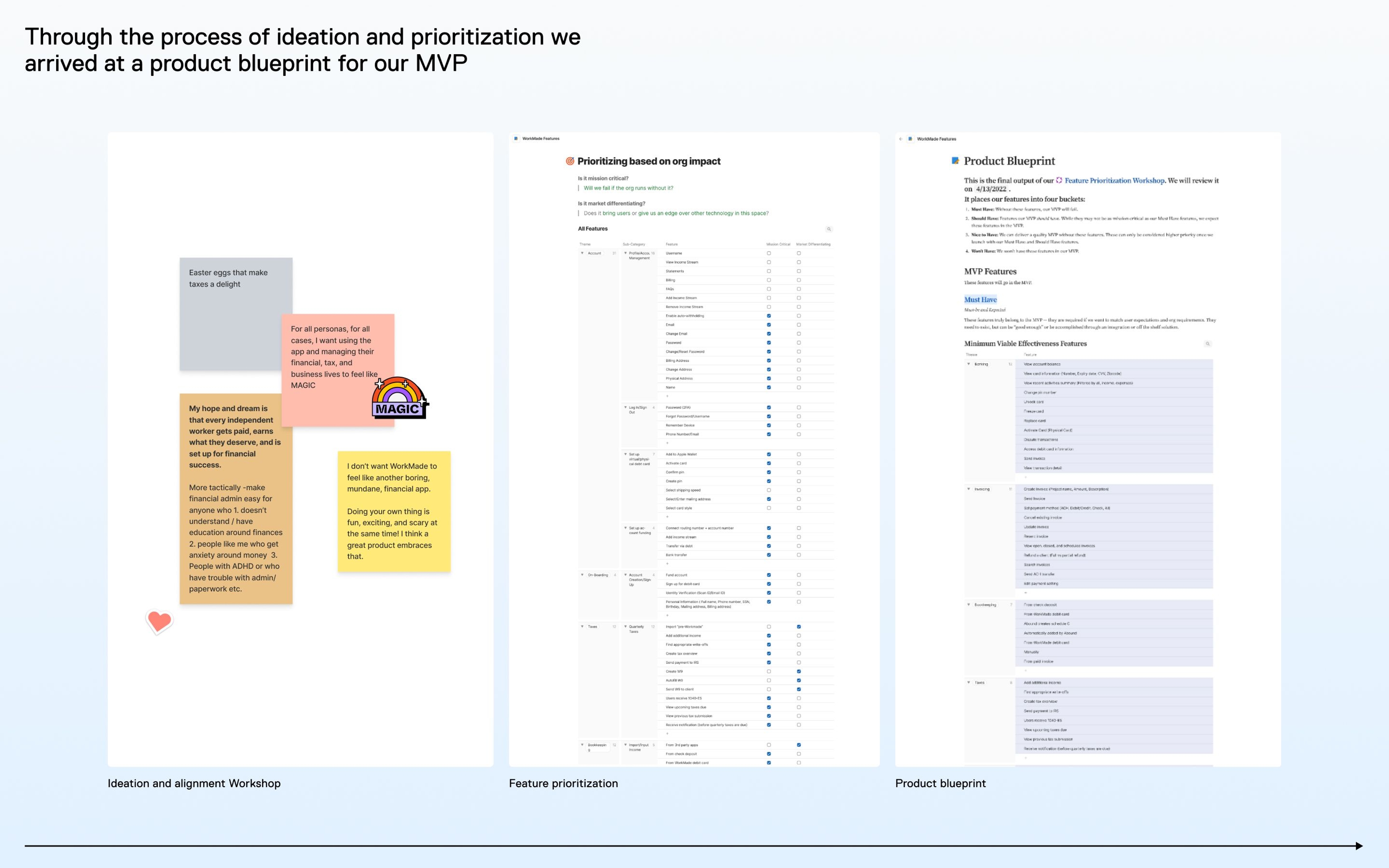
Task: Click the target icon beside Prioritizing based on org impact
Action: pyautogui.click(x=570, y=161)
